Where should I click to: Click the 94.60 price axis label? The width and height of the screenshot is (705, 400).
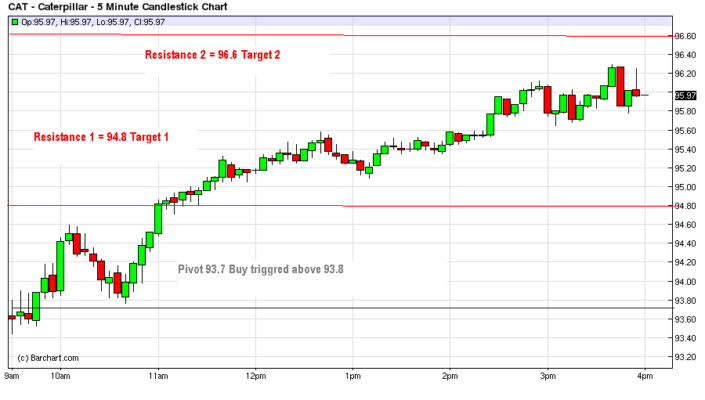click(685, 225)
